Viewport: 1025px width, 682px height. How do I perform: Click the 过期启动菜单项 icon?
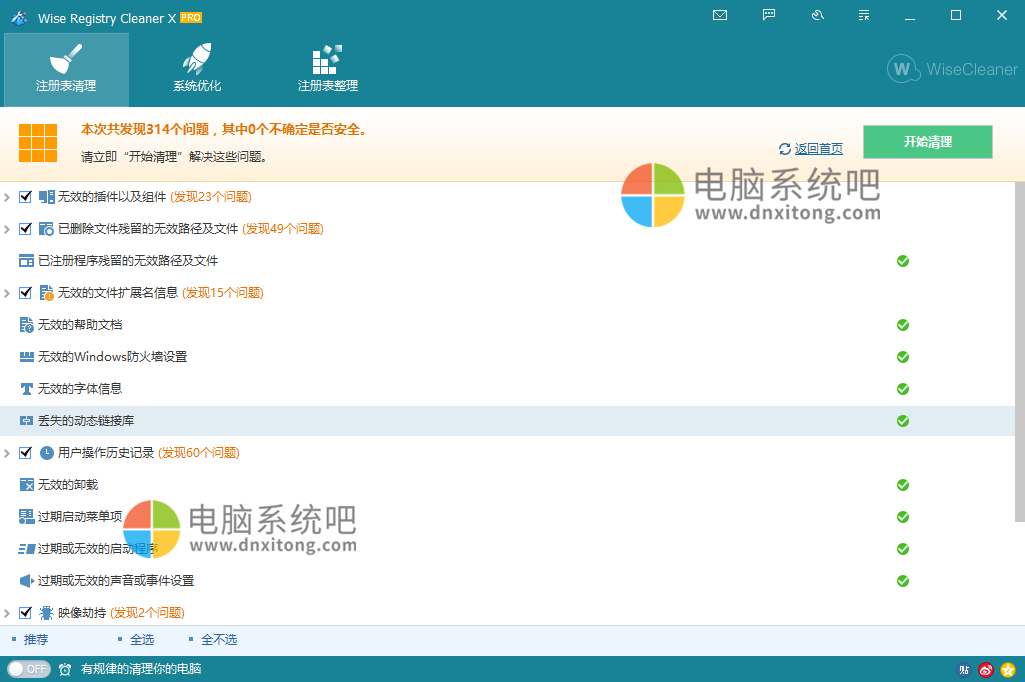(26, 517)
